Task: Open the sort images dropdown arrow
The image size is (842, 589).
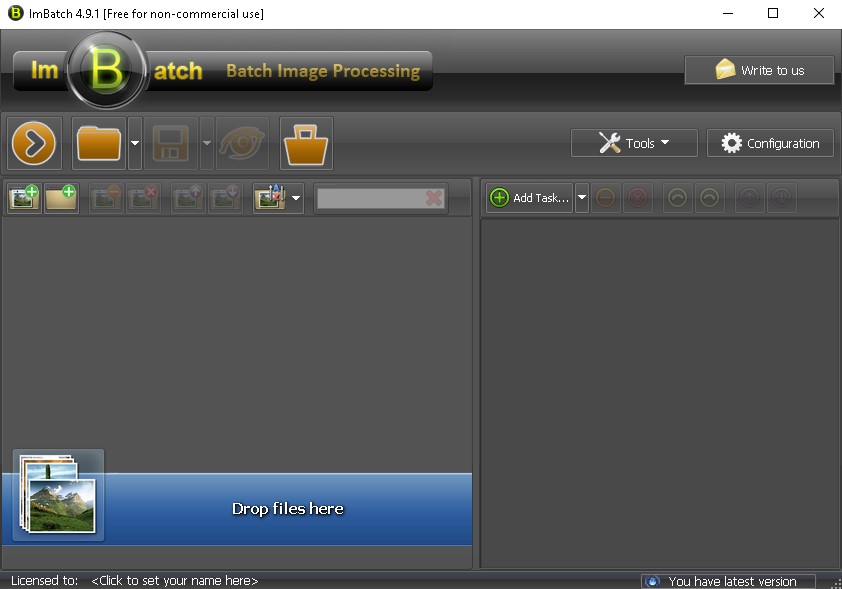Action: (x=296, y=198)
